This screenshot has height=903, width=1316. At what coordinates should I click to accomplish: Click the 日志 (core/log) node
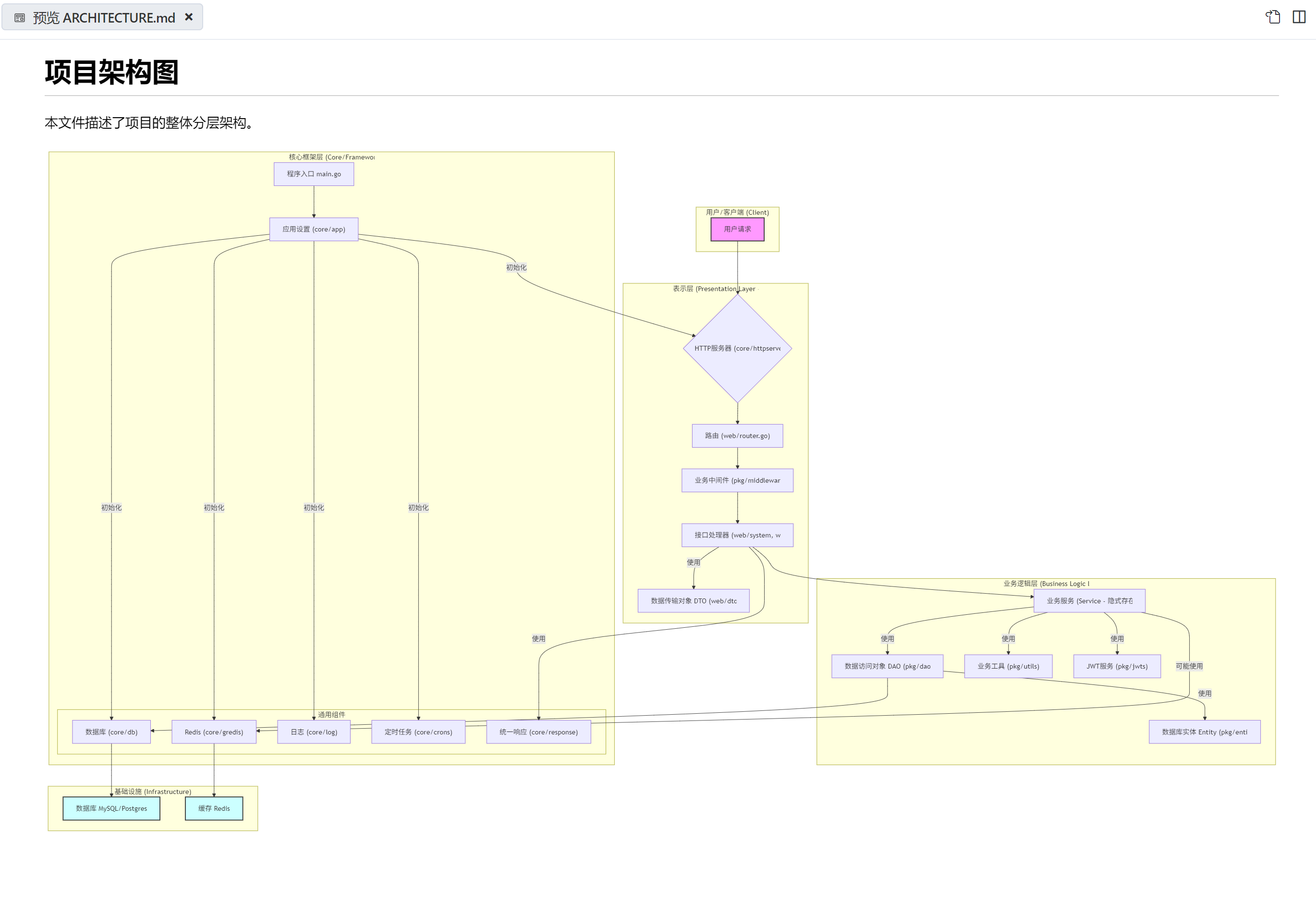click(x=314, y=732)
